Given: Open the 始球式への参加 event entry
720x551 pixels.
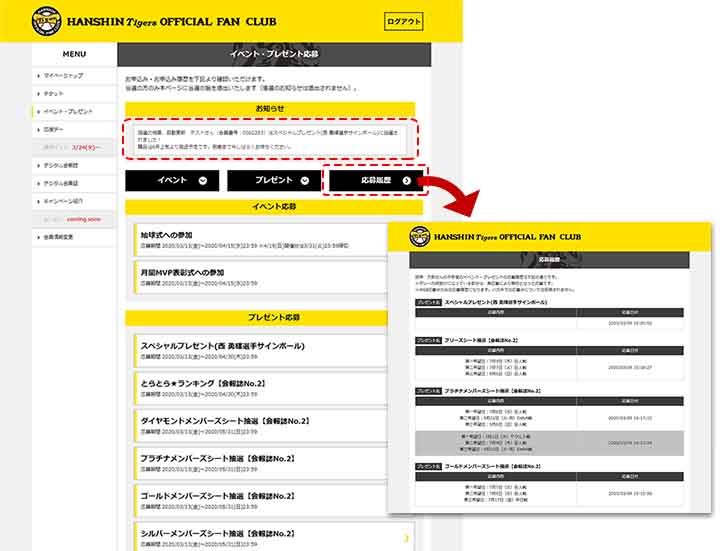Looking at the screenshot, I should (x=261, y=240).
